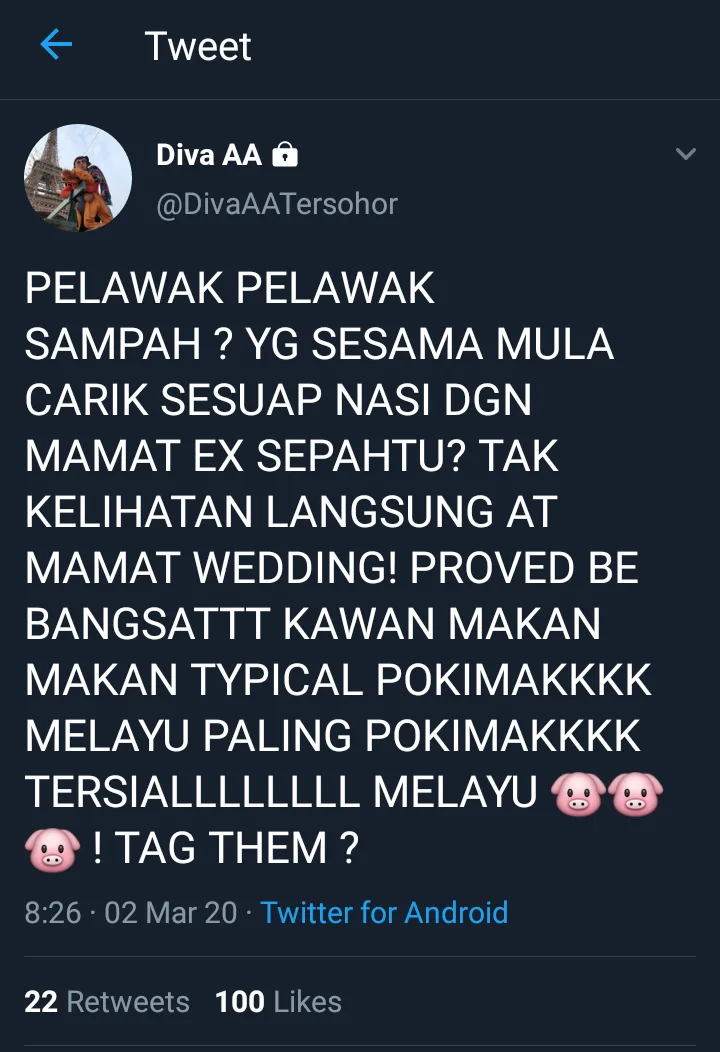
Task: Go back with the blue arrow
Action: [56, 46]
